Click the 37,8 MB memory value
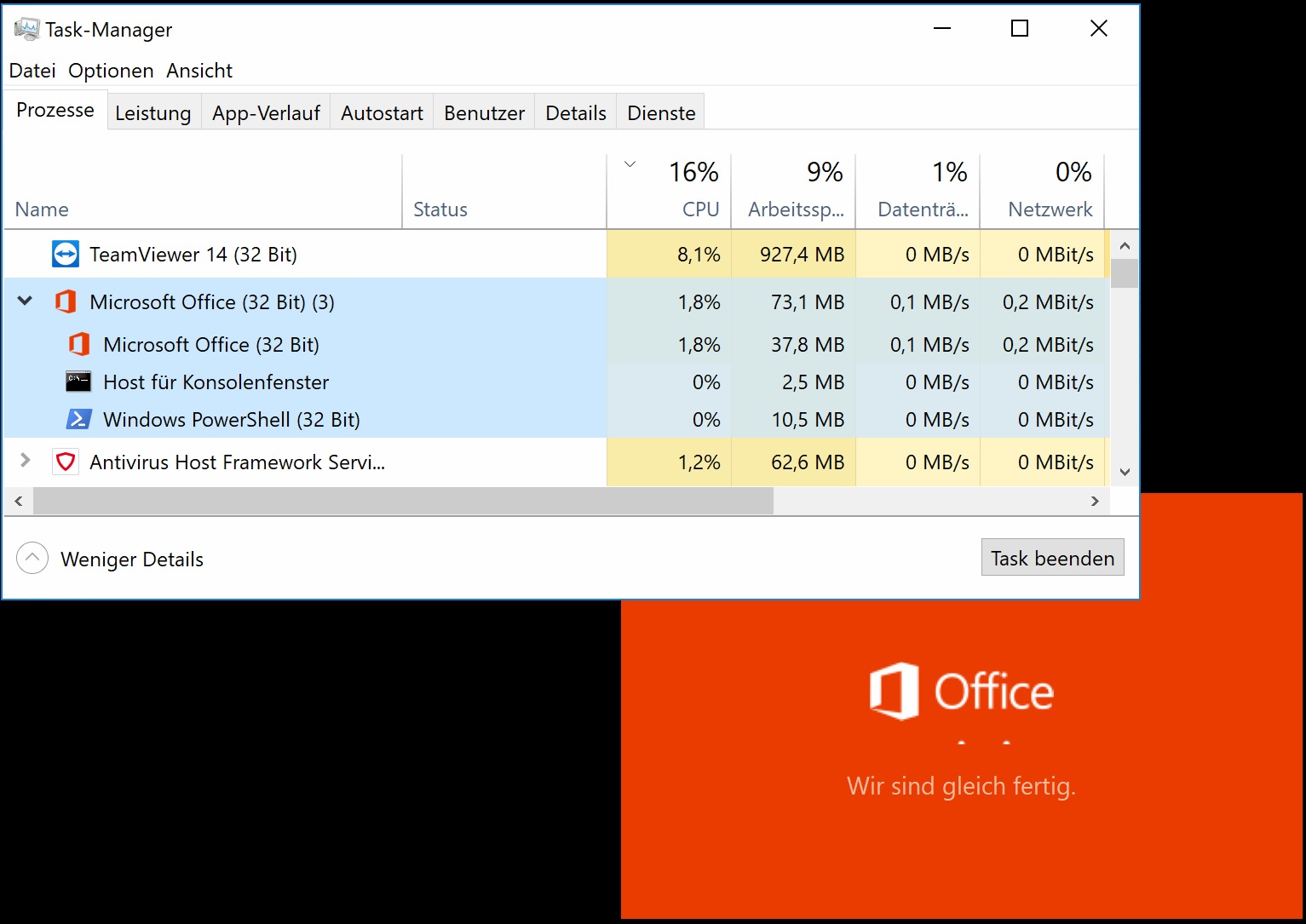This screenshot has height=924, width=1306. [808, 344]
